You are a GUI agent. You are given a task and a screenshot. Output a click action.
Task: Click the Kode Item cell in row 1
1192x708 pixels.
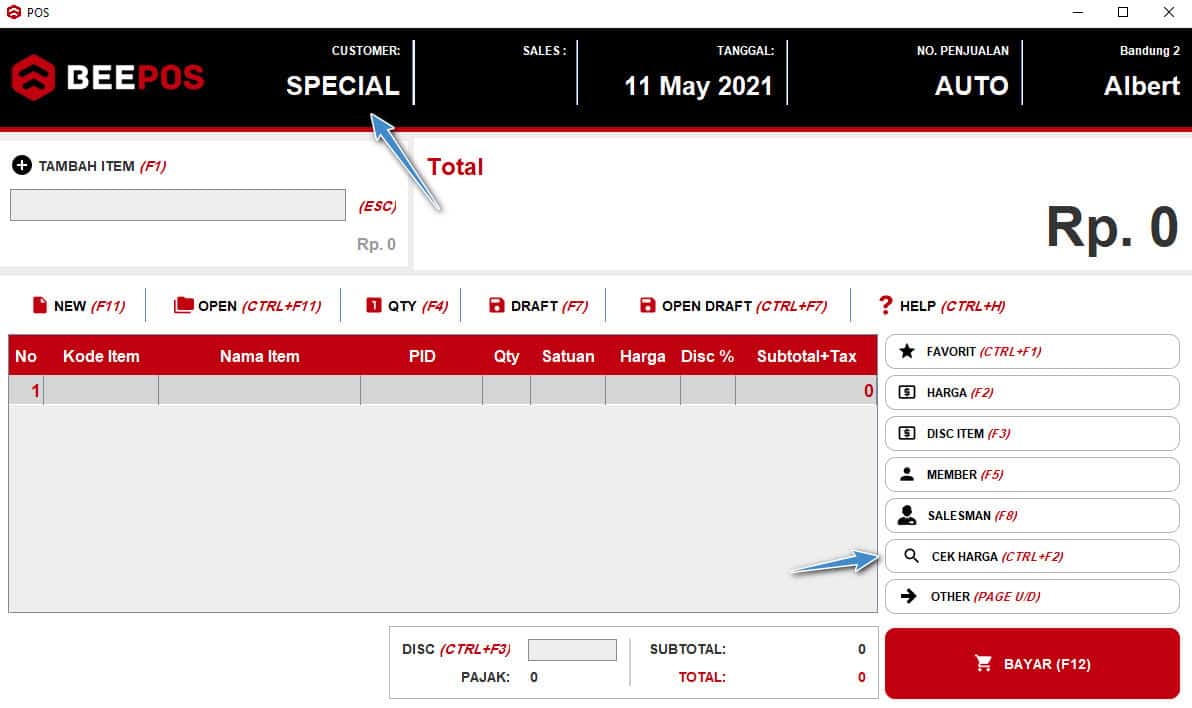pos(101,391)
